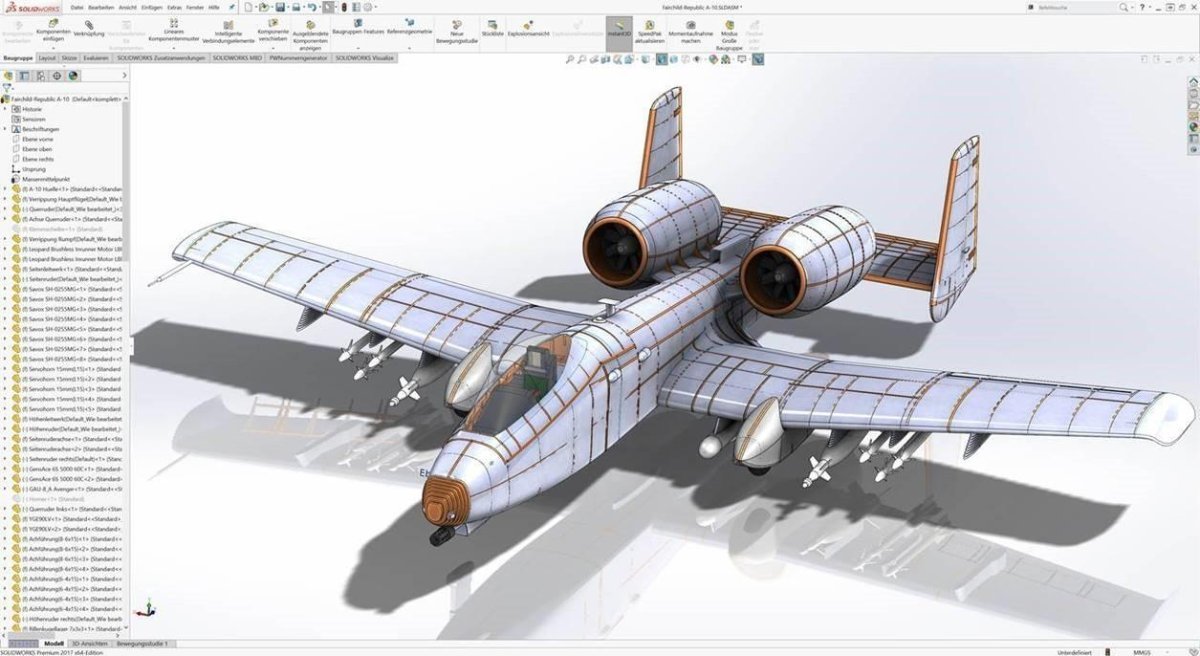Expand the Verrippung Hauptflügel node
The image size is (1200, 656).
click(x=5, y=198)
